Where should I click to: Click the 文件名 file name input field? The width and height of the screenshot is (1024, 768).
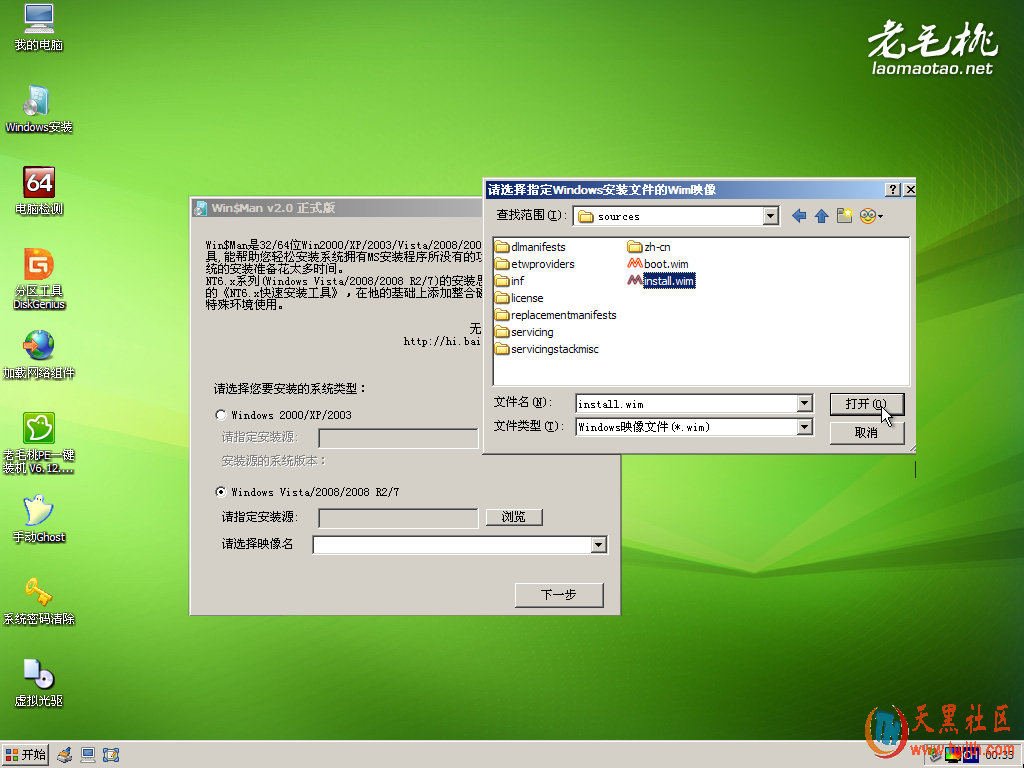tap(686, 404)
